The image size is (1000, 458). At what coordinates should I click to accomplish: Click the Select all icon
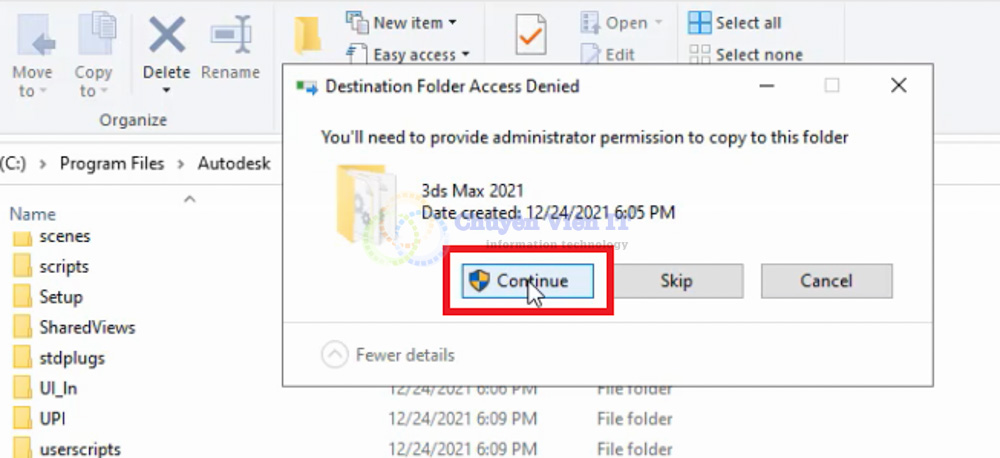(x=699, y=22)
